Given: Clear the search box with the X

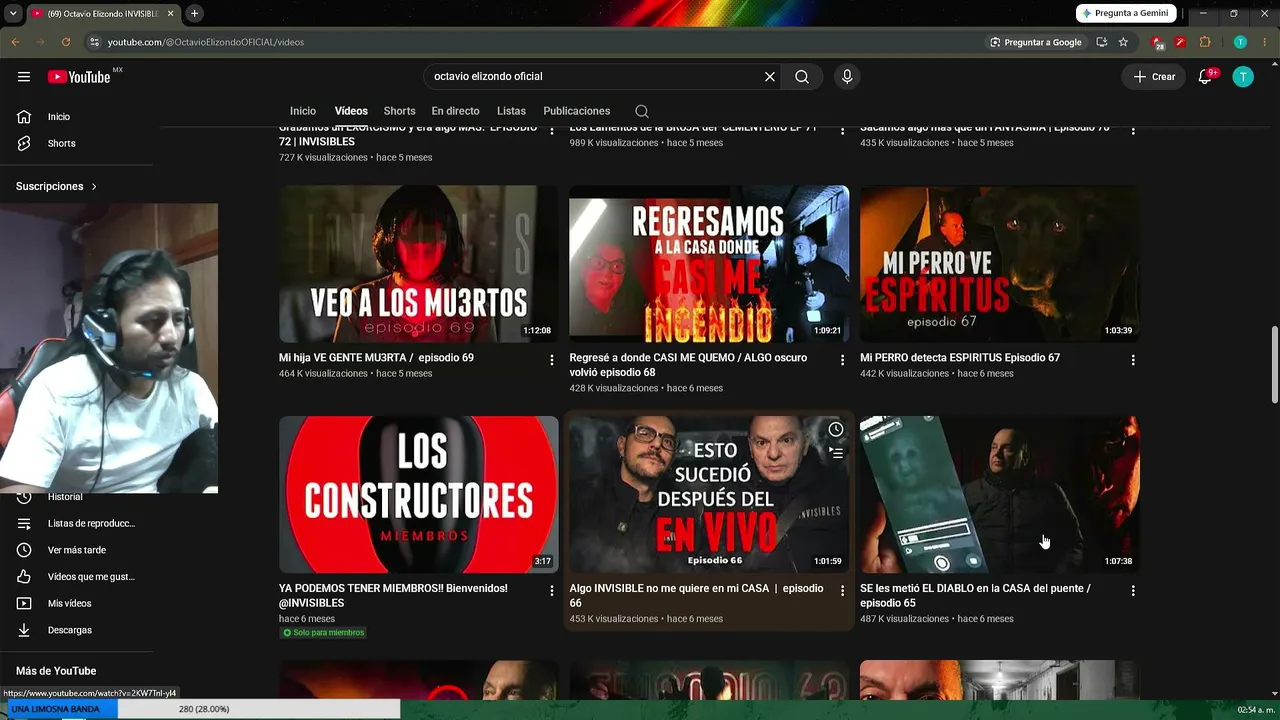Looking at the screenshot, I should pos(770,77).
